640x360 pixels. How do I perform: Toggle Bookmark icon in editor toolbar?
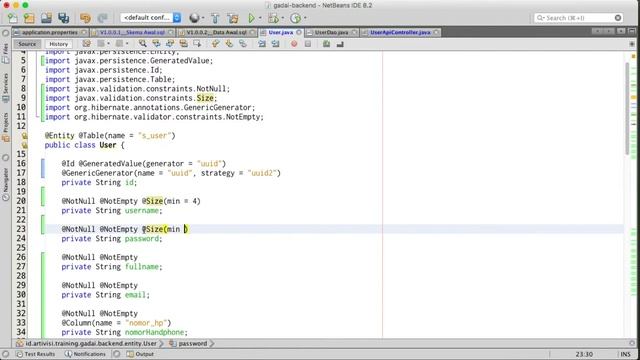point(243,44)
